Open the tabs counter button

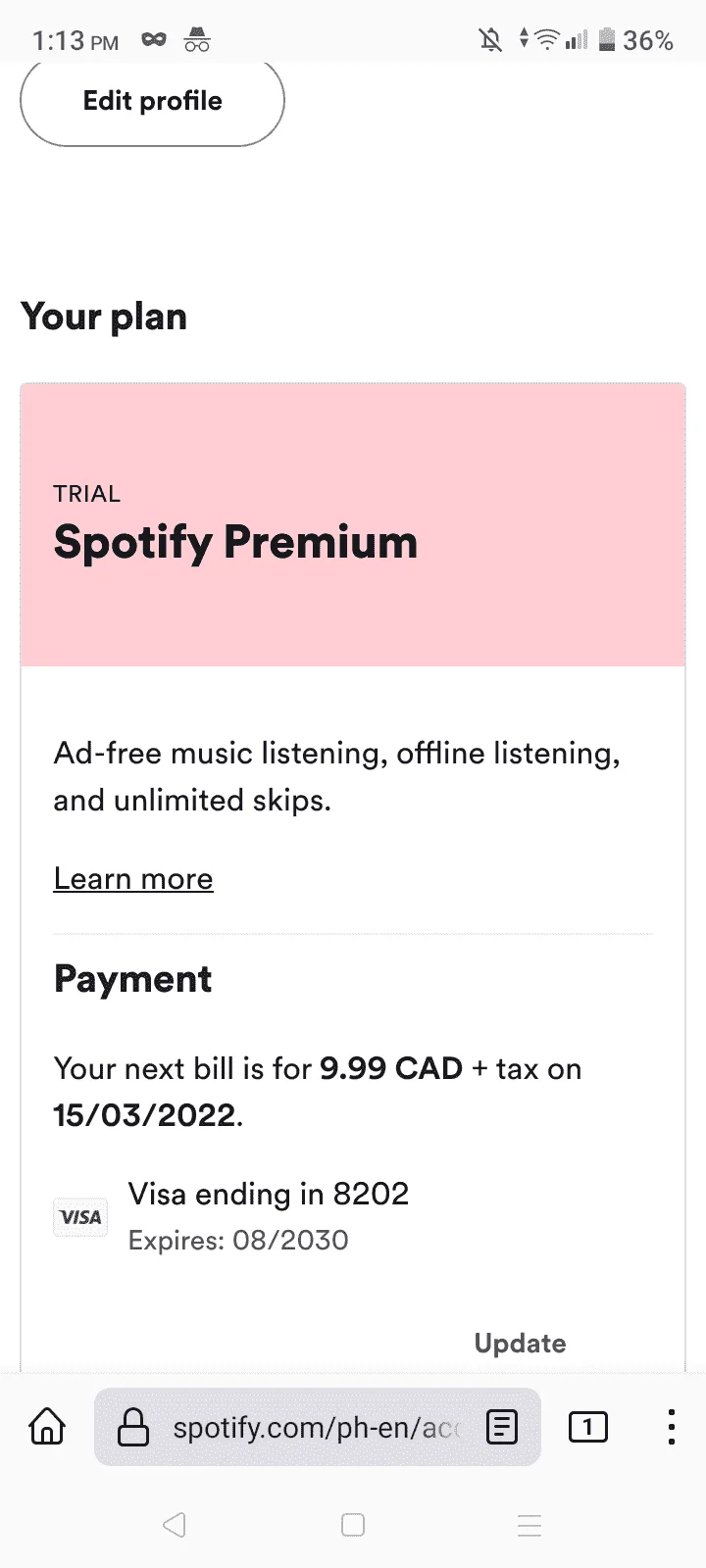(x=588, y=1427)
